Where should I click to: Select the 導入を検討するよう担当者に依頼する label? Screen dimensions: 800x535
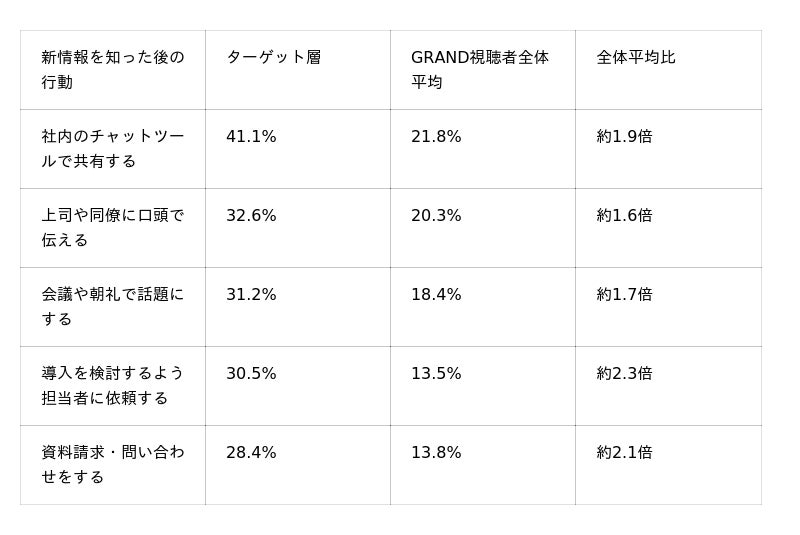113,386
